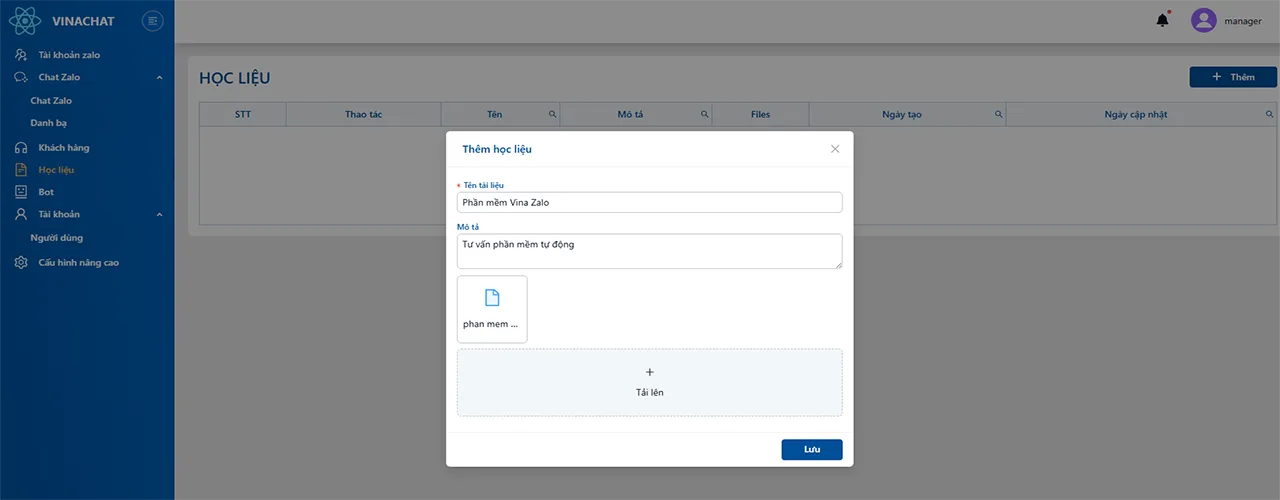
Task: Toggle the sidebar hamburger menu icon
Action: 152,20
